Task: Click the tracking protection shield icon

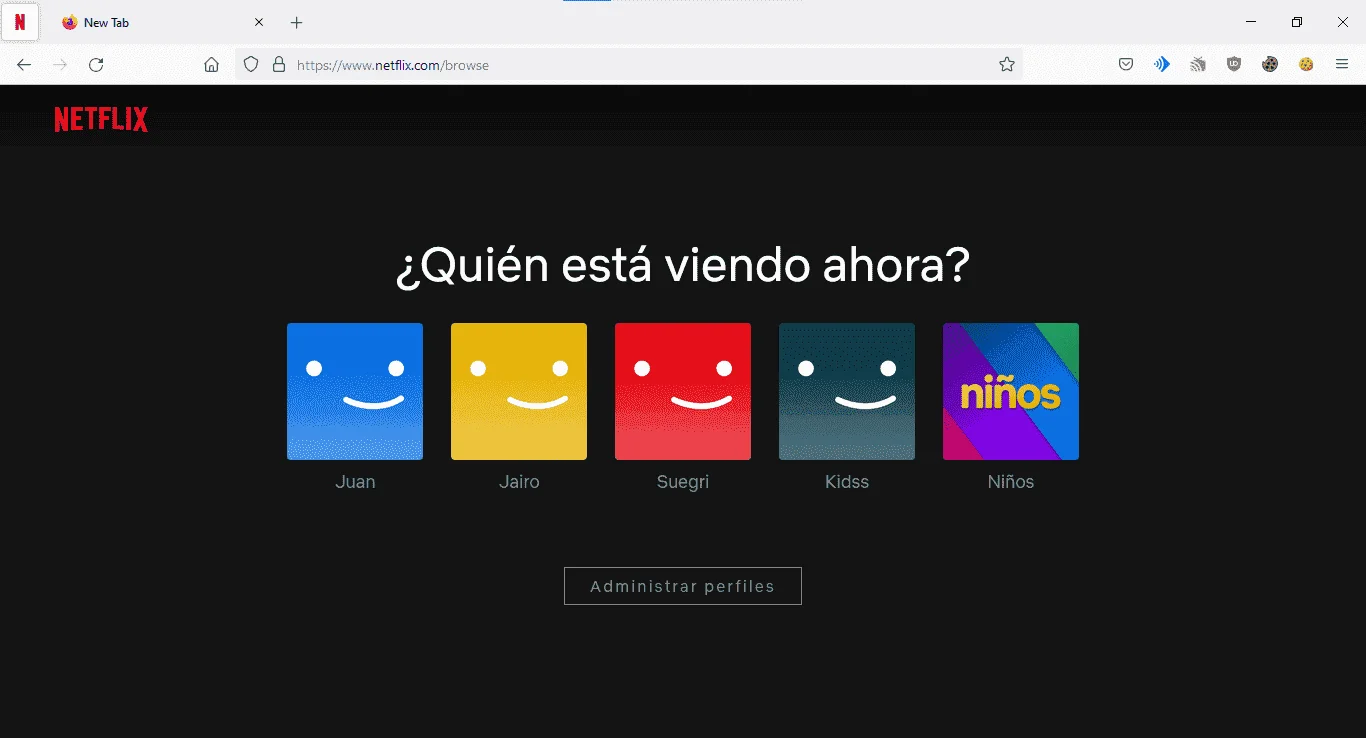Action: (x=251, y=65)
